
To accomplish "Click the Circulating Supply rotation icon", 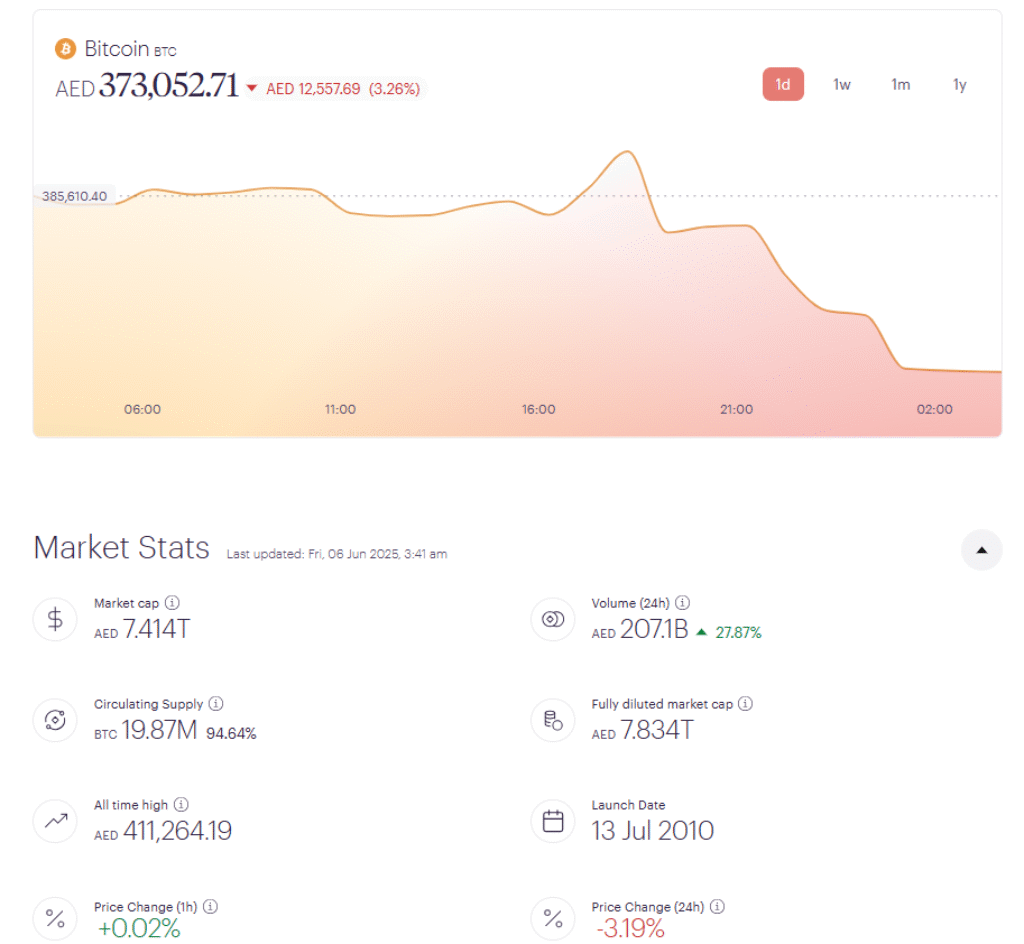I will click(55, 720).
